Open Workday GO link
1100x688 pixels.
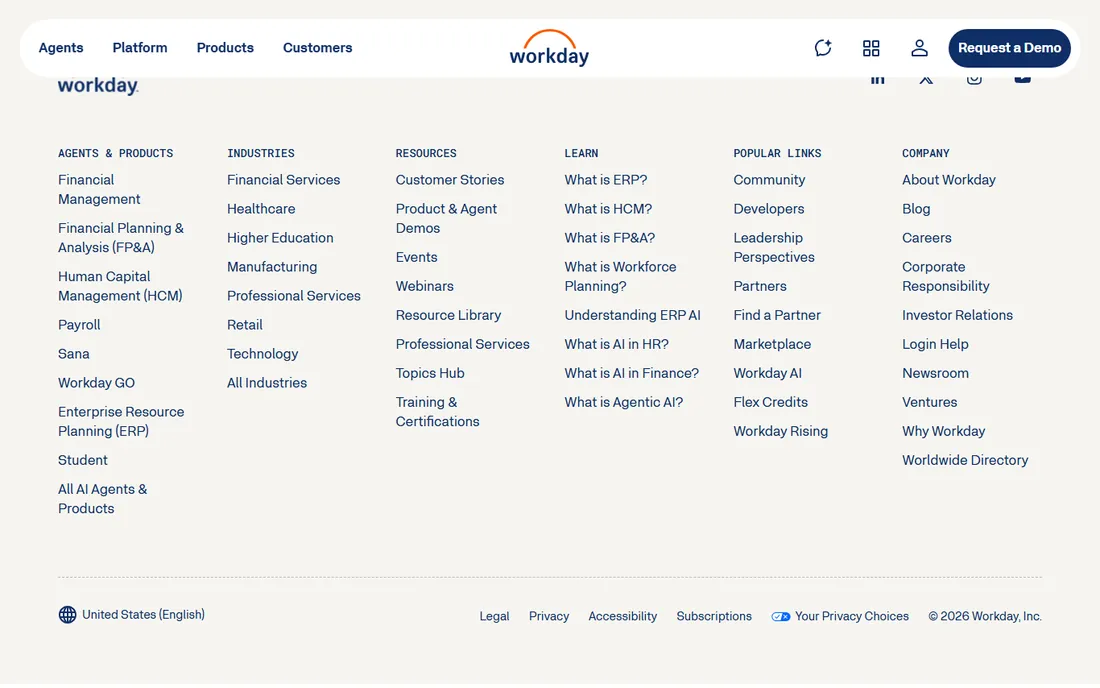[96, 383]
